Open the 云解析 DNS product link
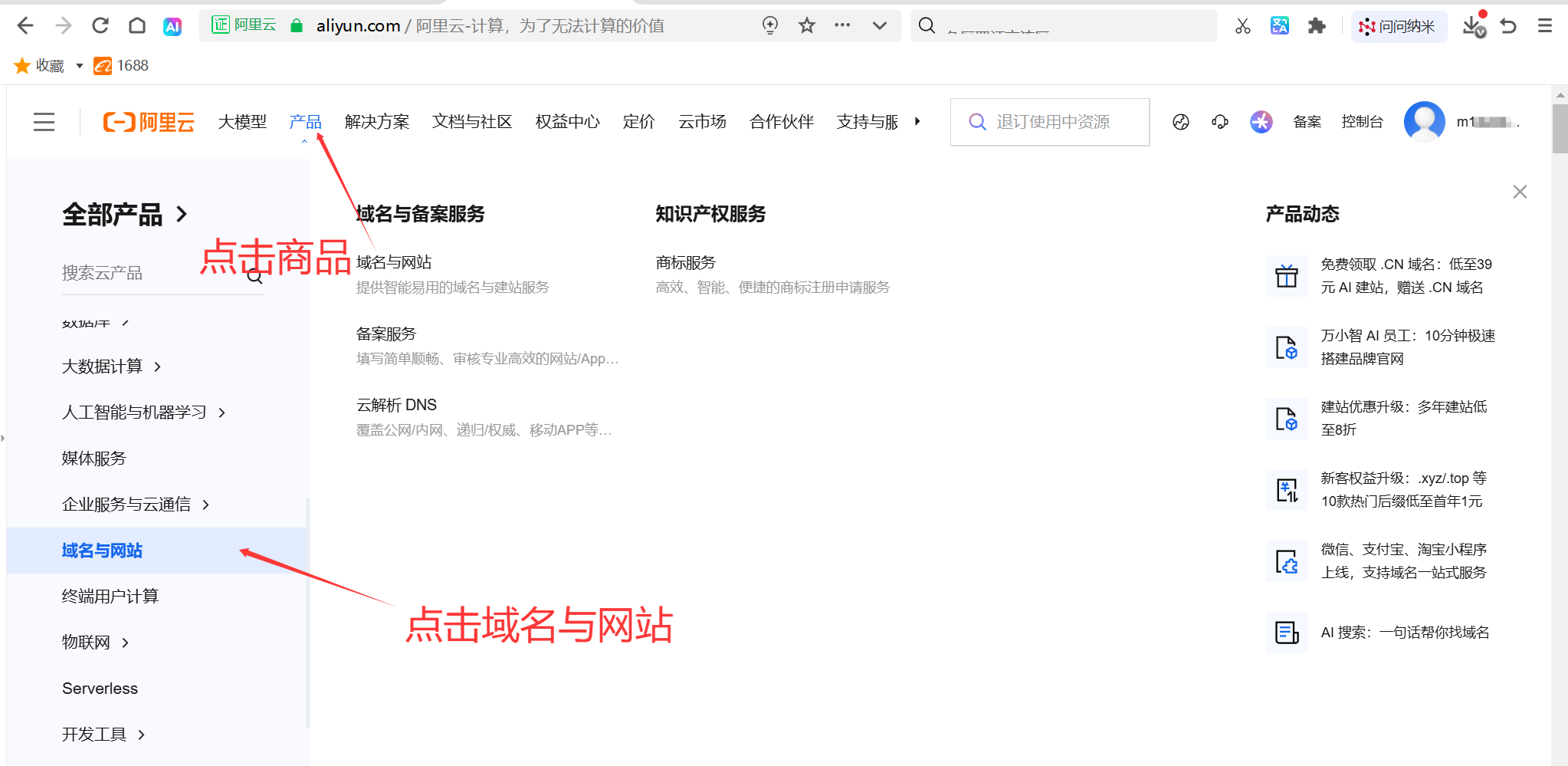 pos(396,405)
